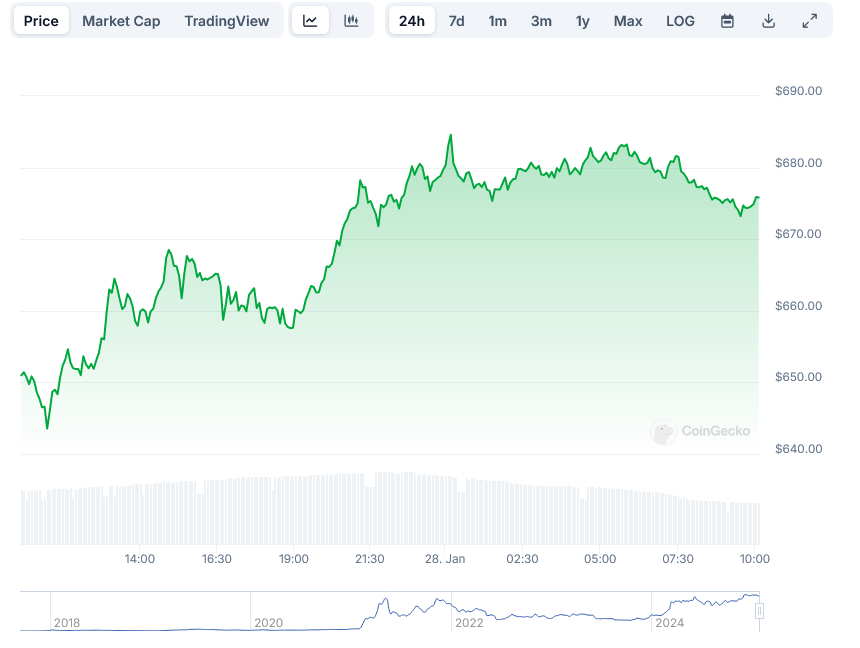Switch to candlestick chart icon
Image resolution: width=860 pixels, height=648 pixels.
point(351,21)
